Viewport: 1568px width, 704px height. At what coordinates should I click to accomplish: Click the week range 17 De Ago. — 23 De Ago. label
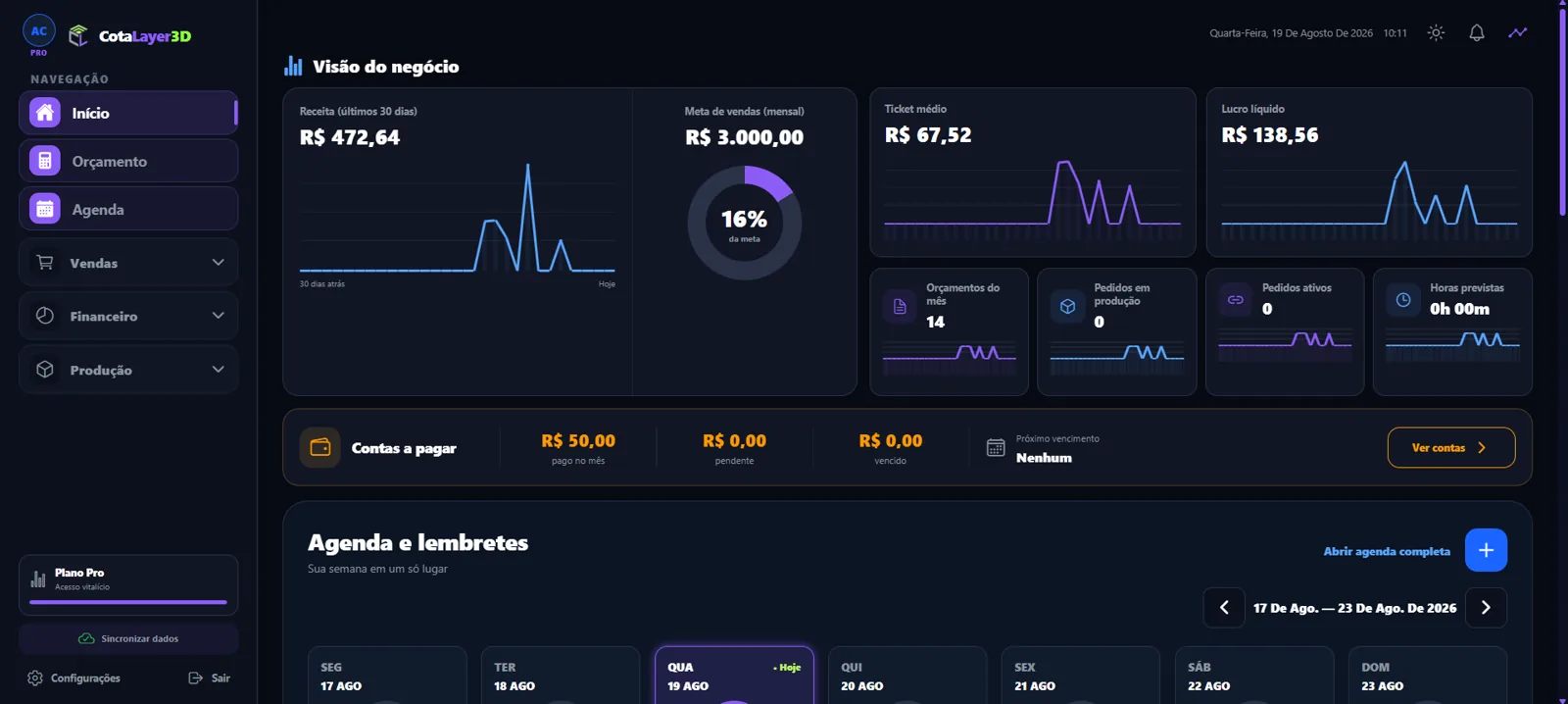tap(1354, 608)
